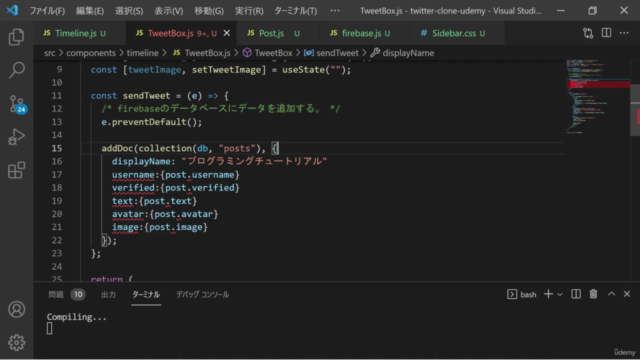Click line number 15 in gutter
The width and height of the screenshot is (640, 360).
pyautogui.click(x=57, y=148)
